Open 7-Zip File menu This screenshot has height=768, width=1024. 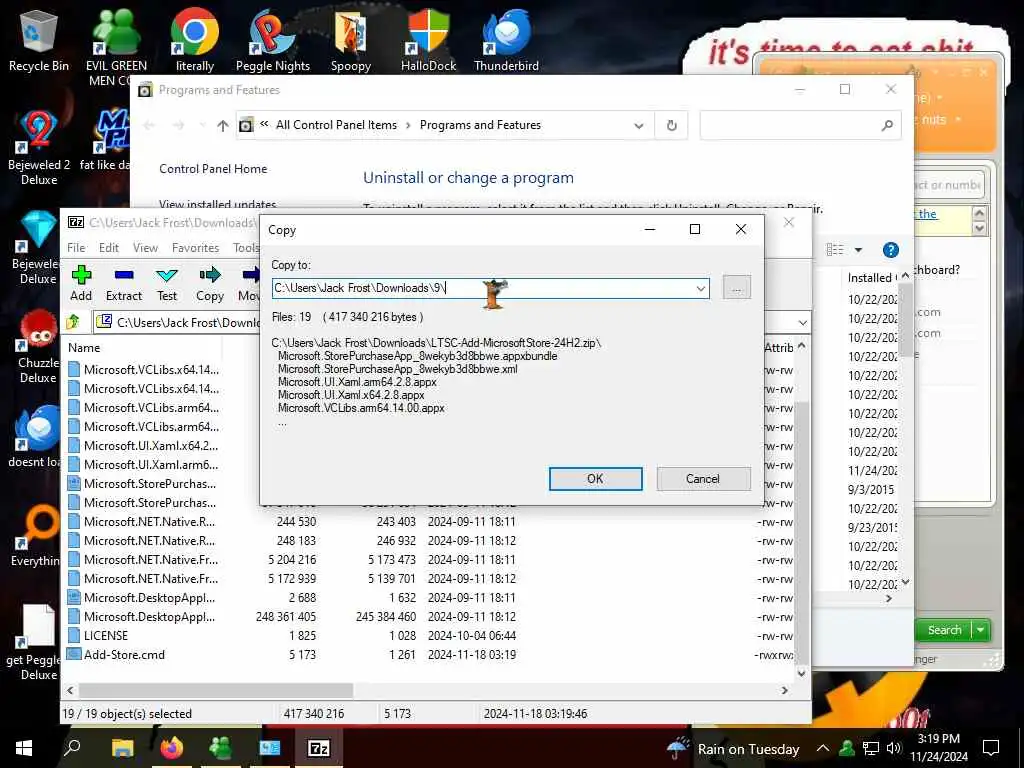[76, 248]
